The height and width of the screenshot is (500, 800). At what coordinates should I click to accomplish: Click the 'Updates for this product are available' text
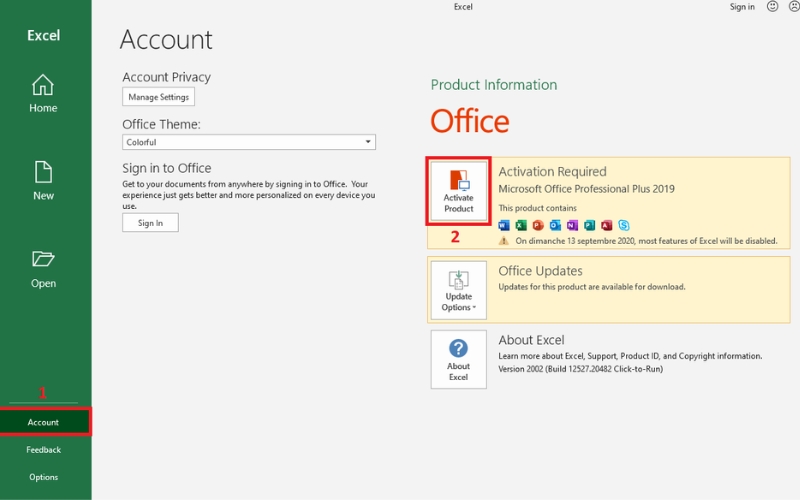coord(592,287)
